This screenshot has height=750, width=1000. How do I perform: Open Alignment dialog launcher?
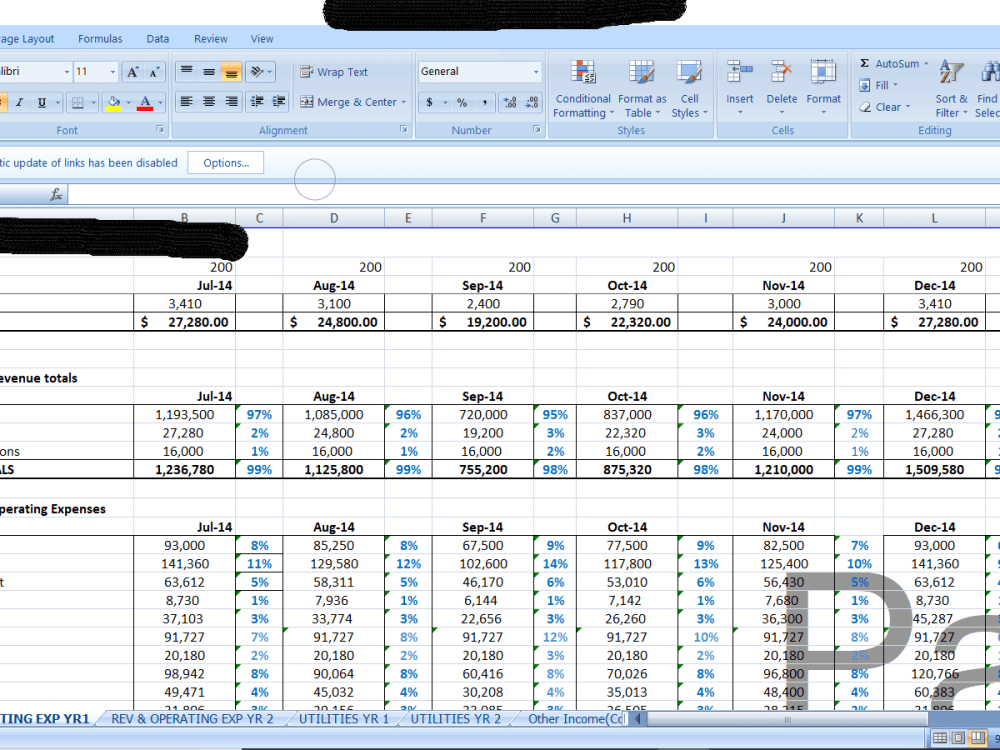(403, 129)
